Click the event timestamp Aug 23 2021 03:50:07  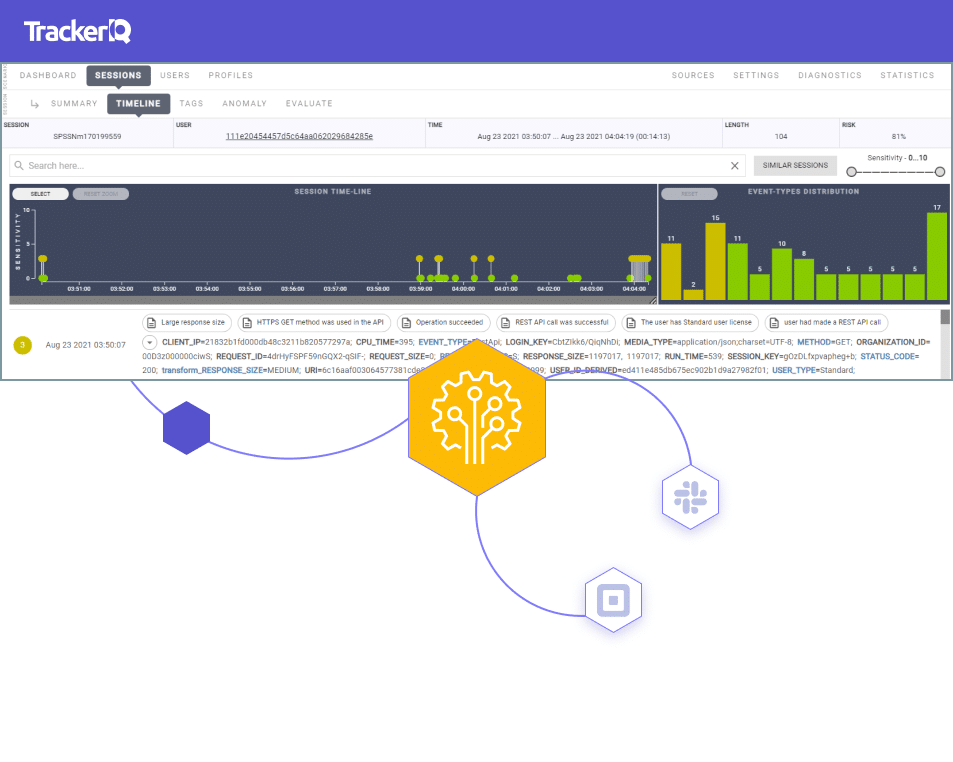coord(86,345)
